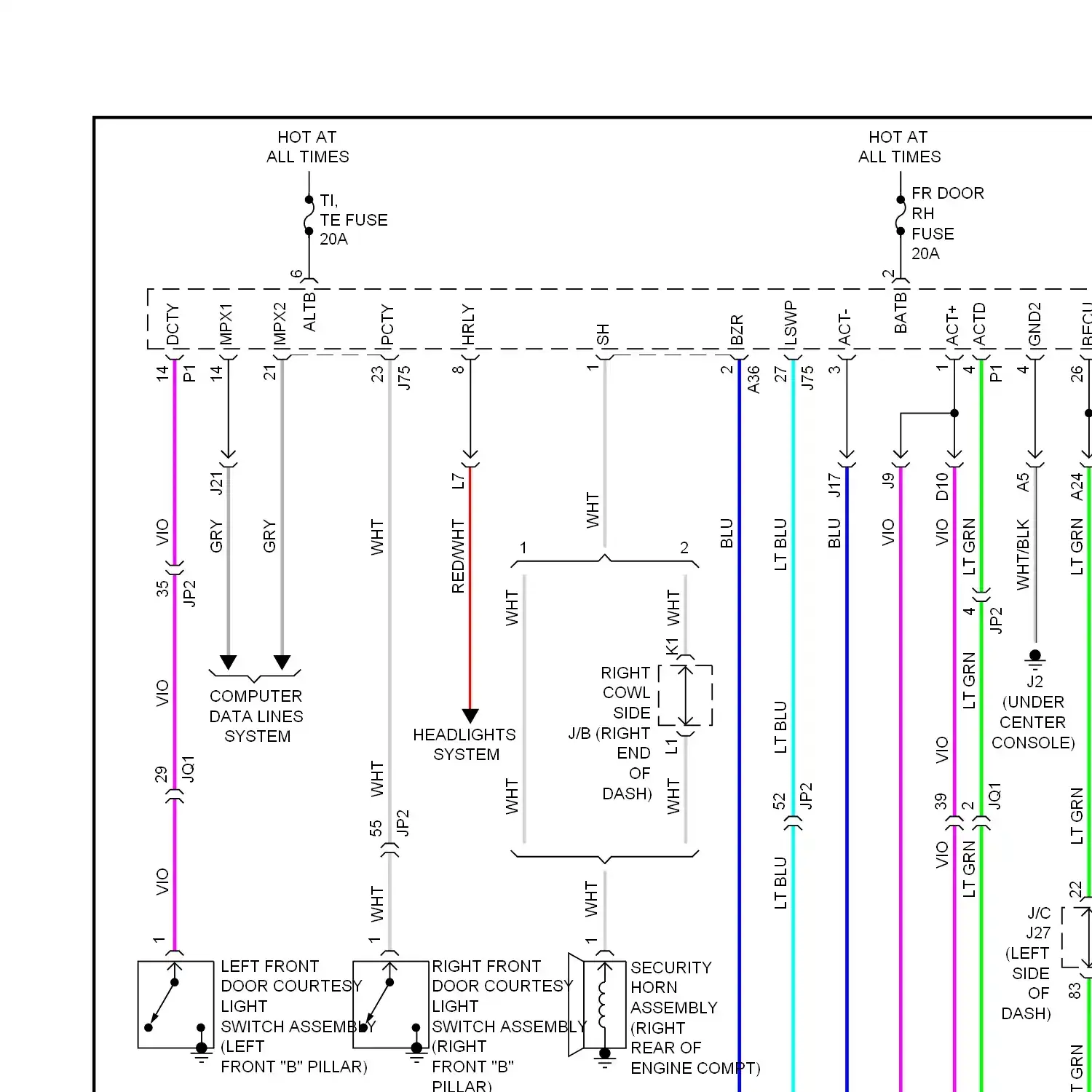The width and height of the screenshot is (1092, 1092).
Task: Click the BATB terminal label
Action: pyautogui.click(x=901, y=312)
